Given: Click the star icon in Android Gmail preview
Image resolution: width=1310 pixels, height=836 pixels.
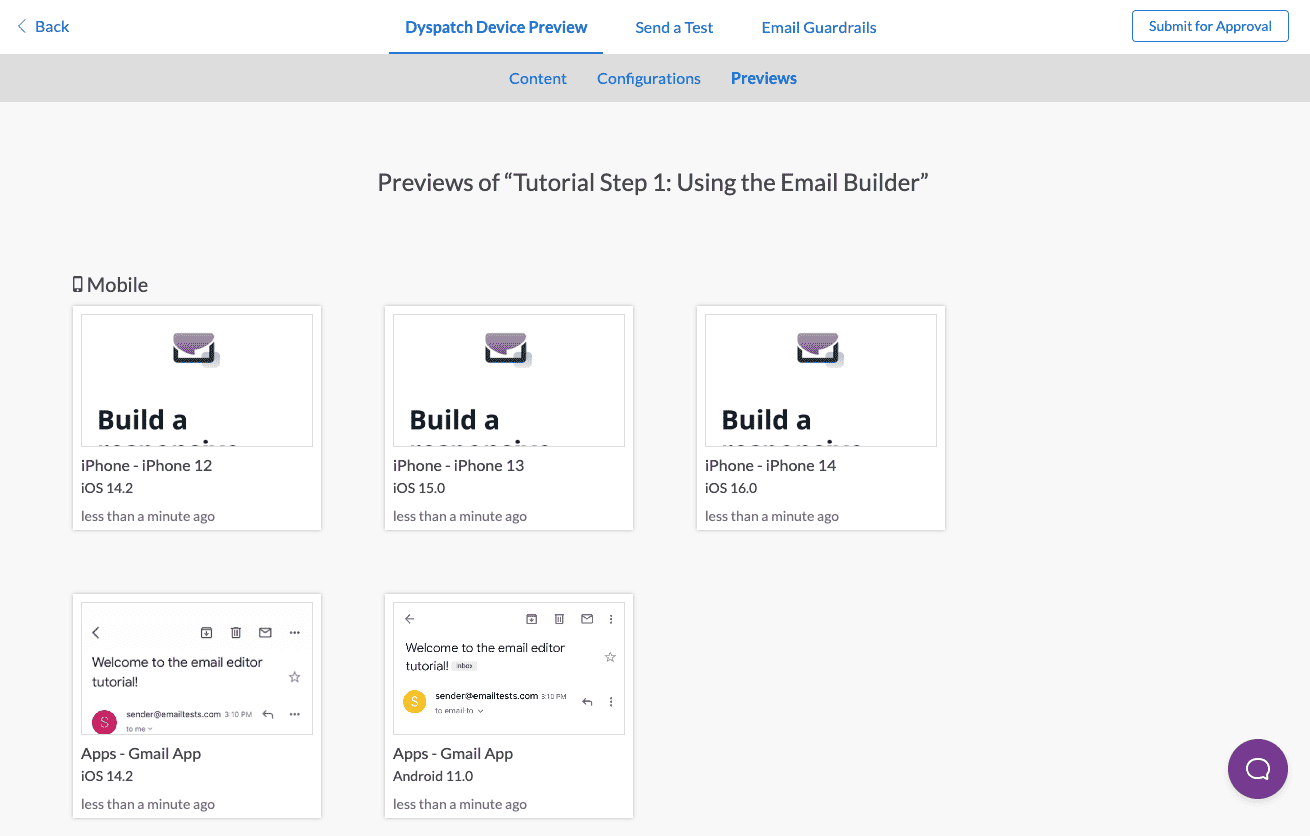Looking at the screenshot, I should click(x=610, y=657).
